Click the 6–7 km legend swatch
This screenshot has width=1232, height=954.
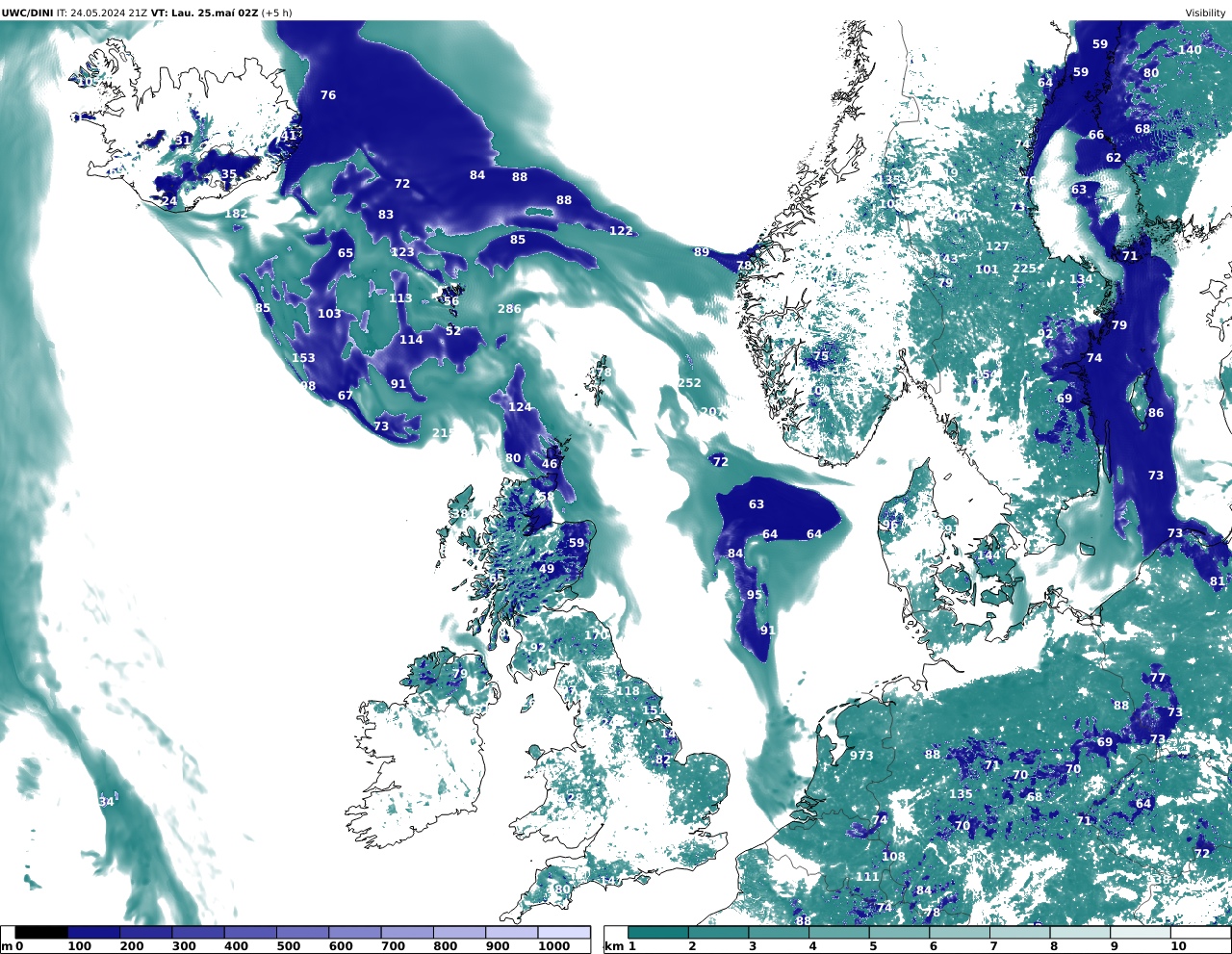960,932
